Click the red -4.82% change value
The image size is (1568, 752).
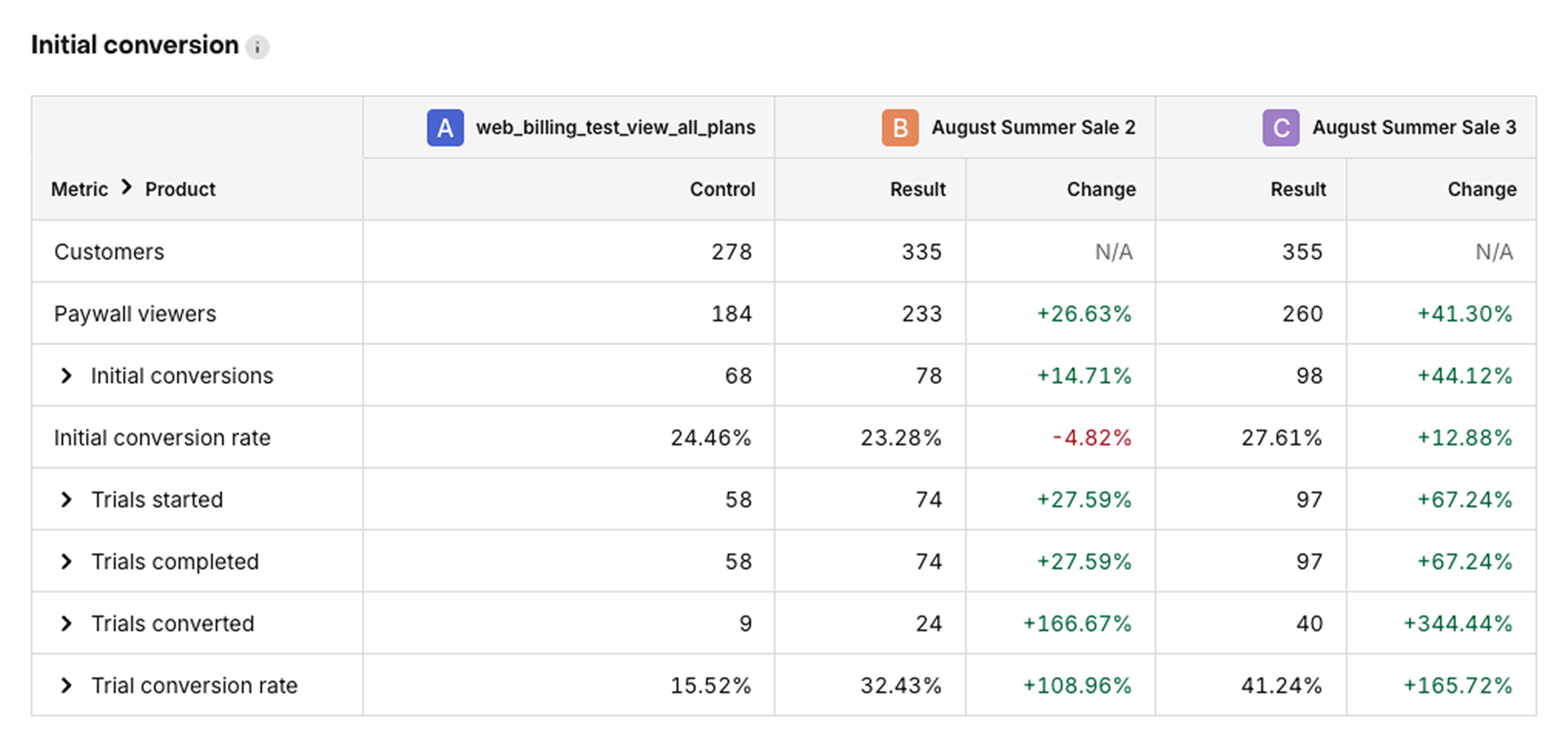pyautogui.click(x=1092, y=438)
